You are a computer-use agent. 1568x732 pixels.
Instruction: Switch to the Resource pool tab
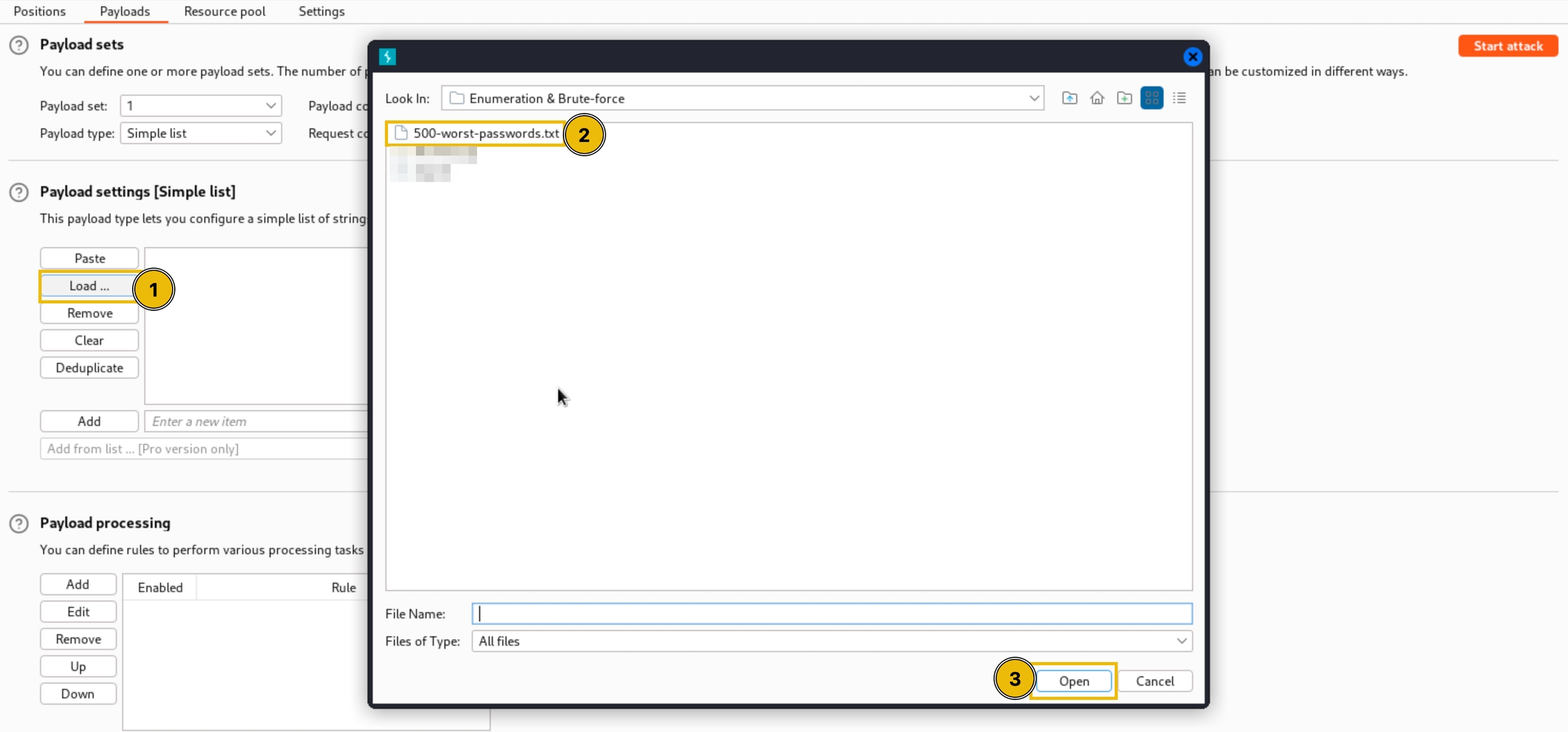point(225,12)
